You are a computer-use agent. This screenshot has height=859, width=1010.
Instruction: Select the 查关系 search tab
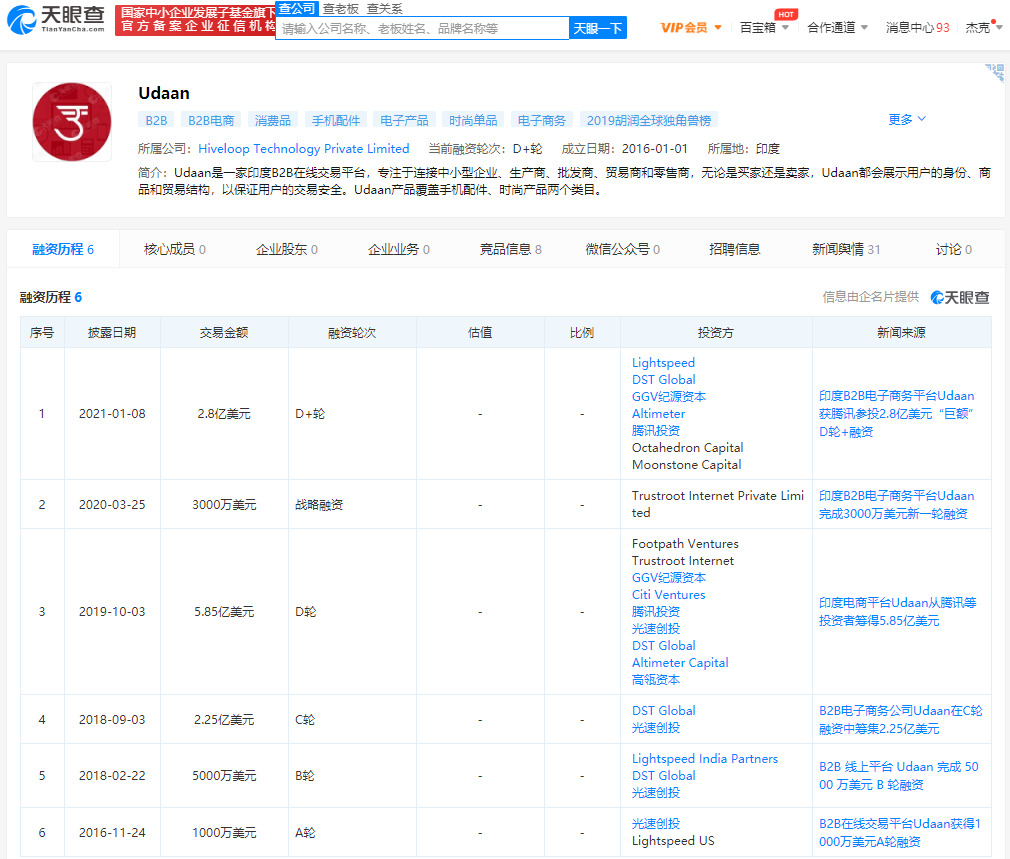pyautogui.click(x=385, y=8)
